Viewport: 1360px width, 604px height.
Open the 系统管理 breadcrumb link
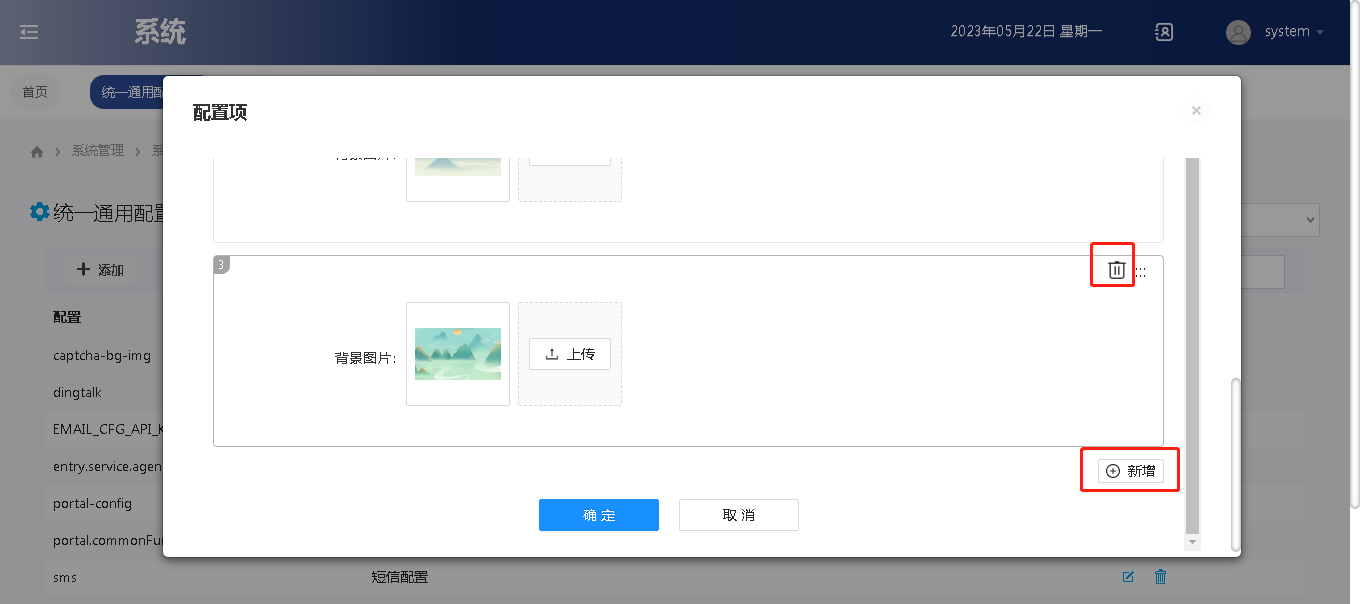click(x=98, y=151)
